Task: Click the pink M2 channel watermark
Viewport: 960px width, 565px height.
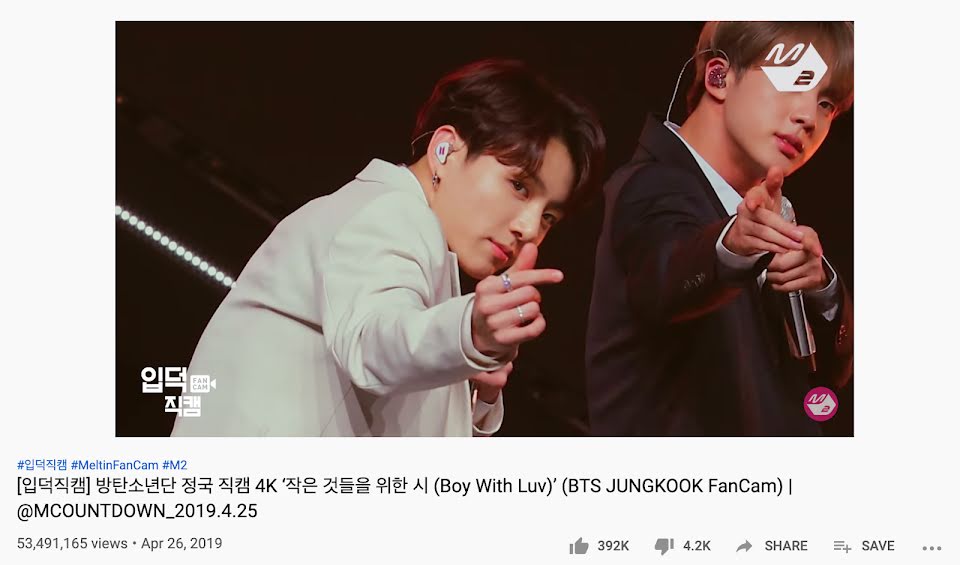Action: [x=820, y=403]
